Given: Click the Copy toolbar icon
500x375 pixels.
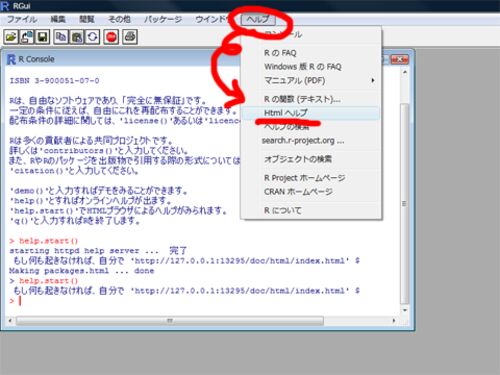Looking at the screenshot, I should coord(61,37).
